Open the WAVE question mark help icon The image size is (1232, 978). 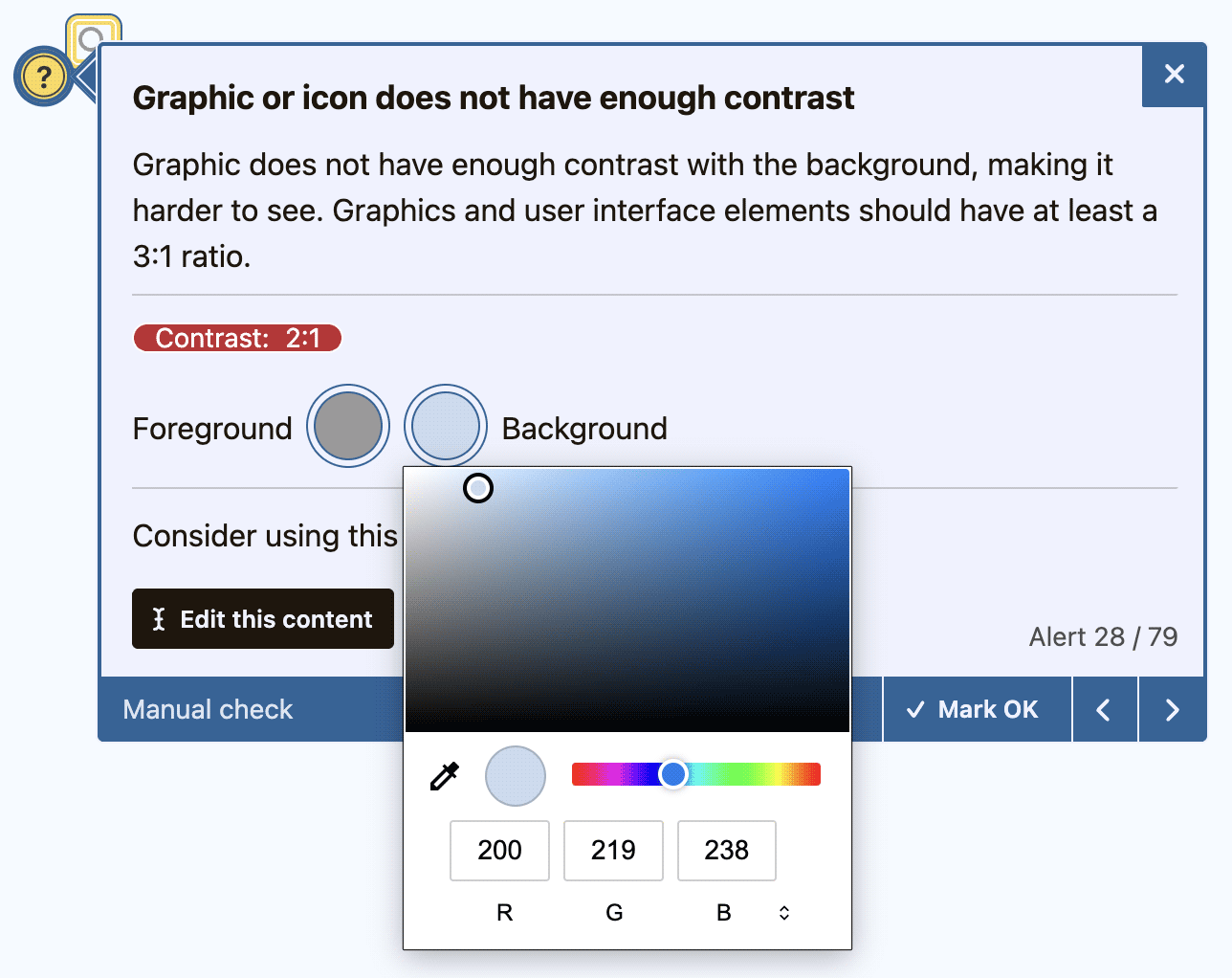44,76
